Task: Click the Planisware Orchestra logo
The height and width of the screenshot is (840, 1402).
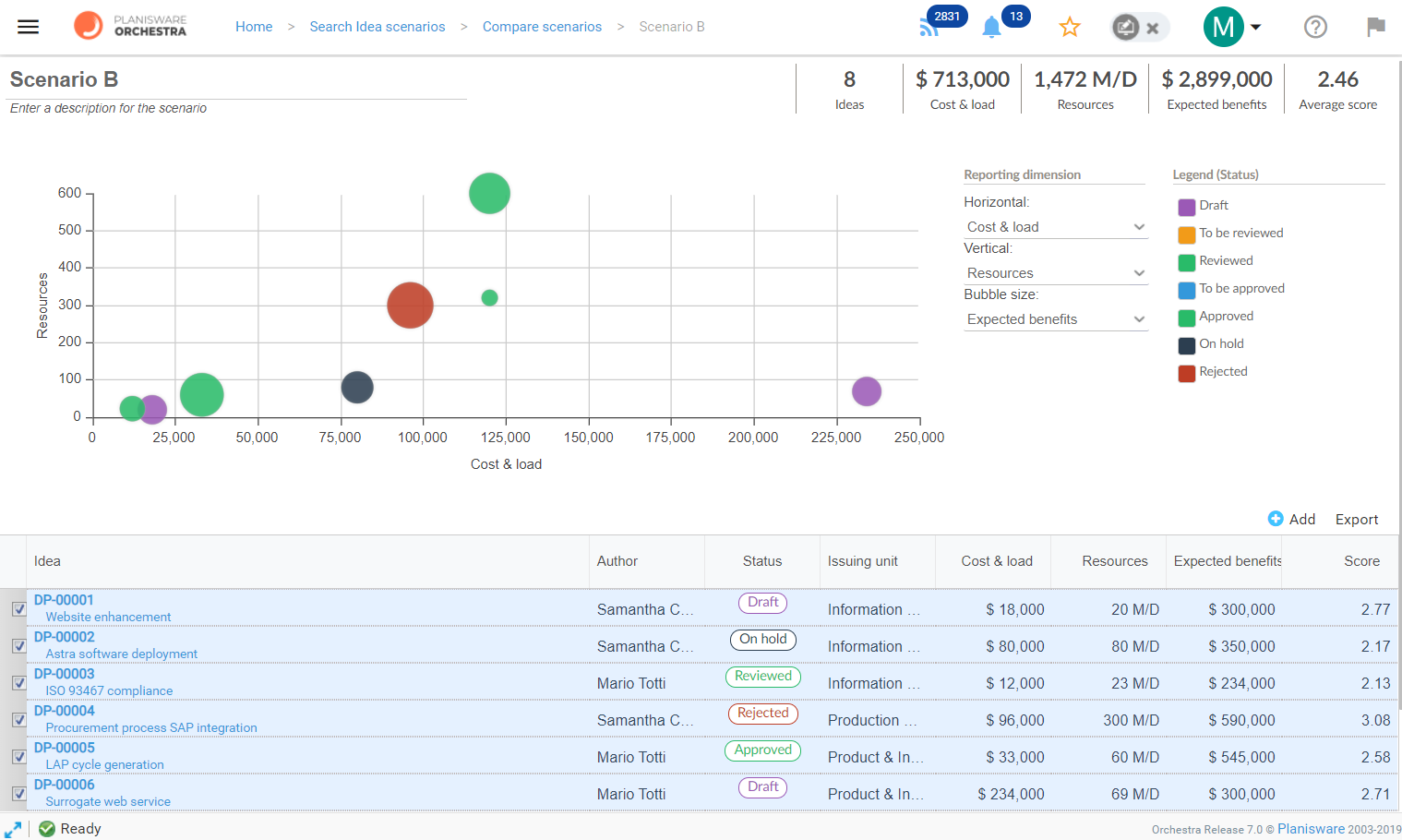Action: (130, 26)
